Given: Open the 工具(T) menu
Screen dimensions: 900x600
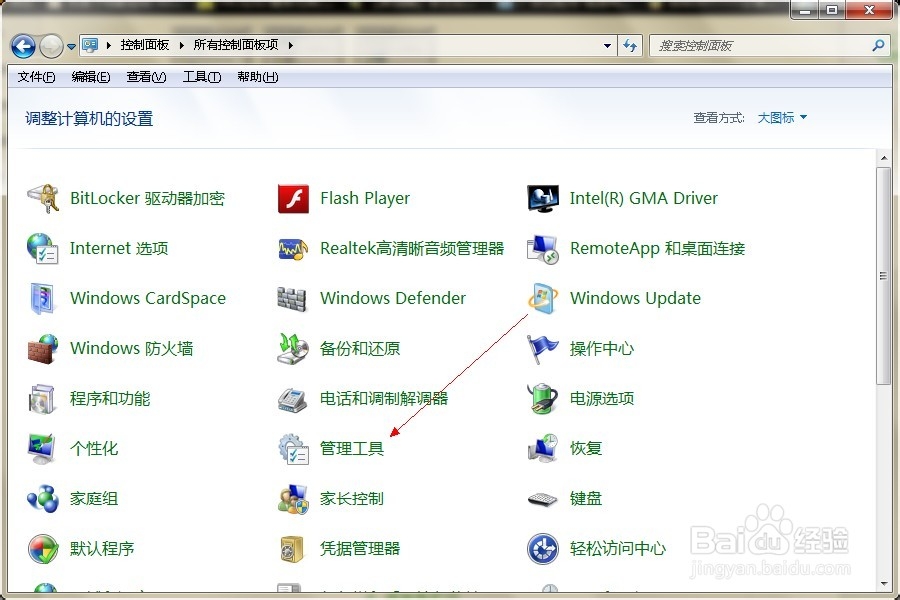Looking at the screenshot, I should pyautogui.click(x=202, y=77).
